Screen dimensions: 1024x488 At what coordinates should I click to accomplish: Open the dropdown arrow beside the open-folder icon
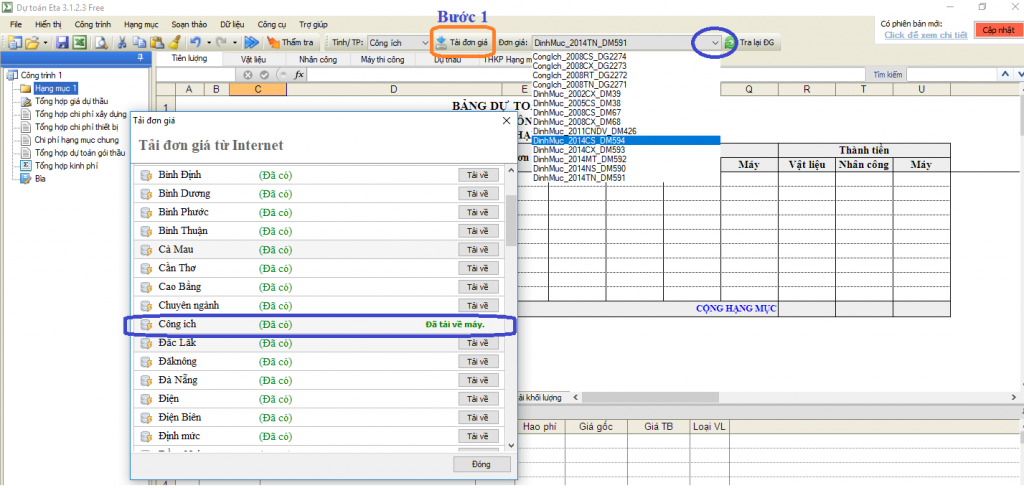[x=46, y=43]
